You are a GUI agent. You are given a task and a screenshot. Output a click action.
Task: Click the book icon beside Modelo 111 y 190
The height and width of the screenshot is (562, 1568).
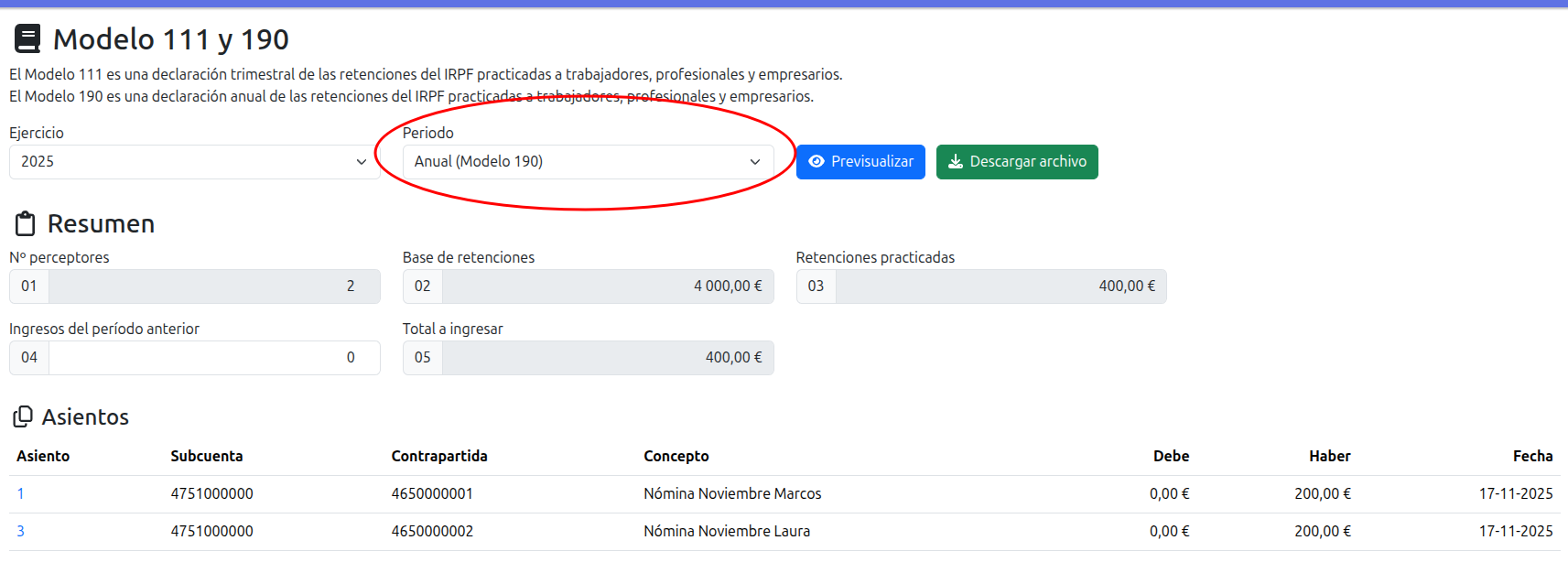27,39
